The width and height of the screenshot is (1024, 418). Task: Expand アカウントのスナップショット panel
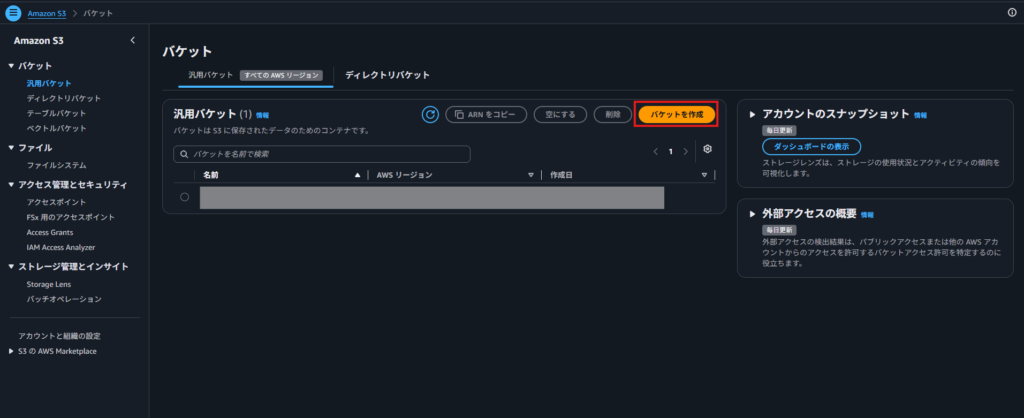pyautogui.click(x=752, y=114)
